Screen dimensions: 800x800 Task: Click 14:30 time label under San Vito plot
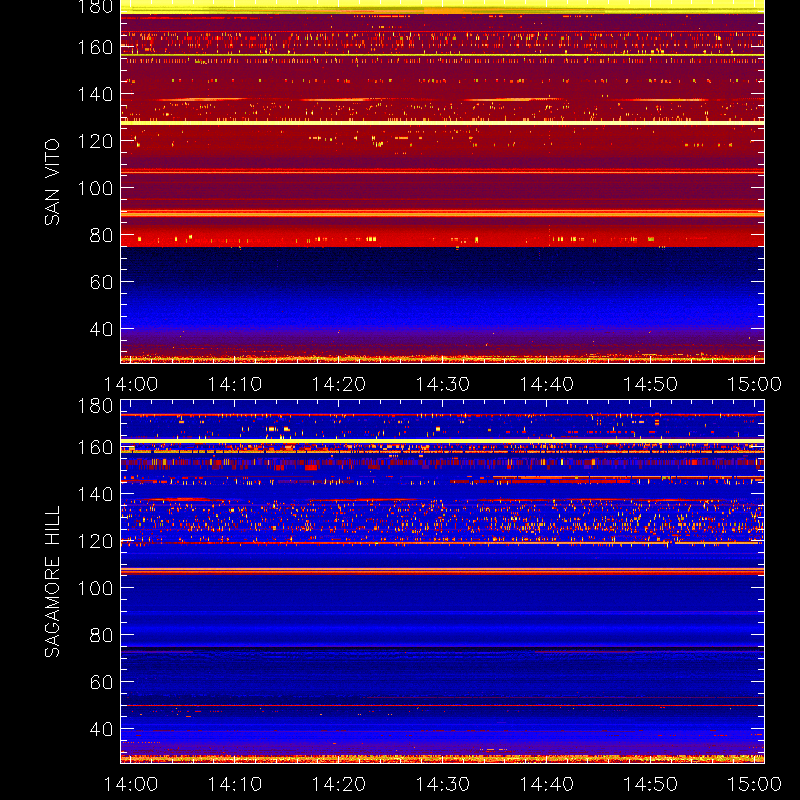[x=442, y=384]
